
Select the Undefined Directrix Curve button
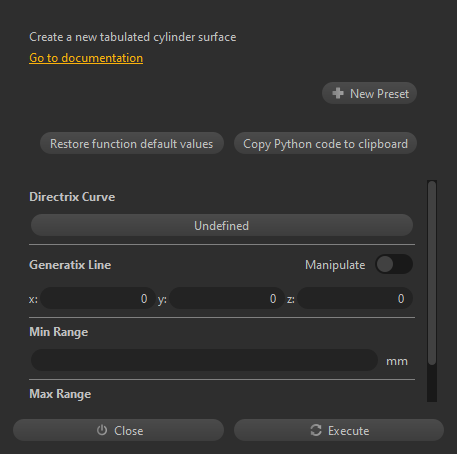tap(222, 226)
